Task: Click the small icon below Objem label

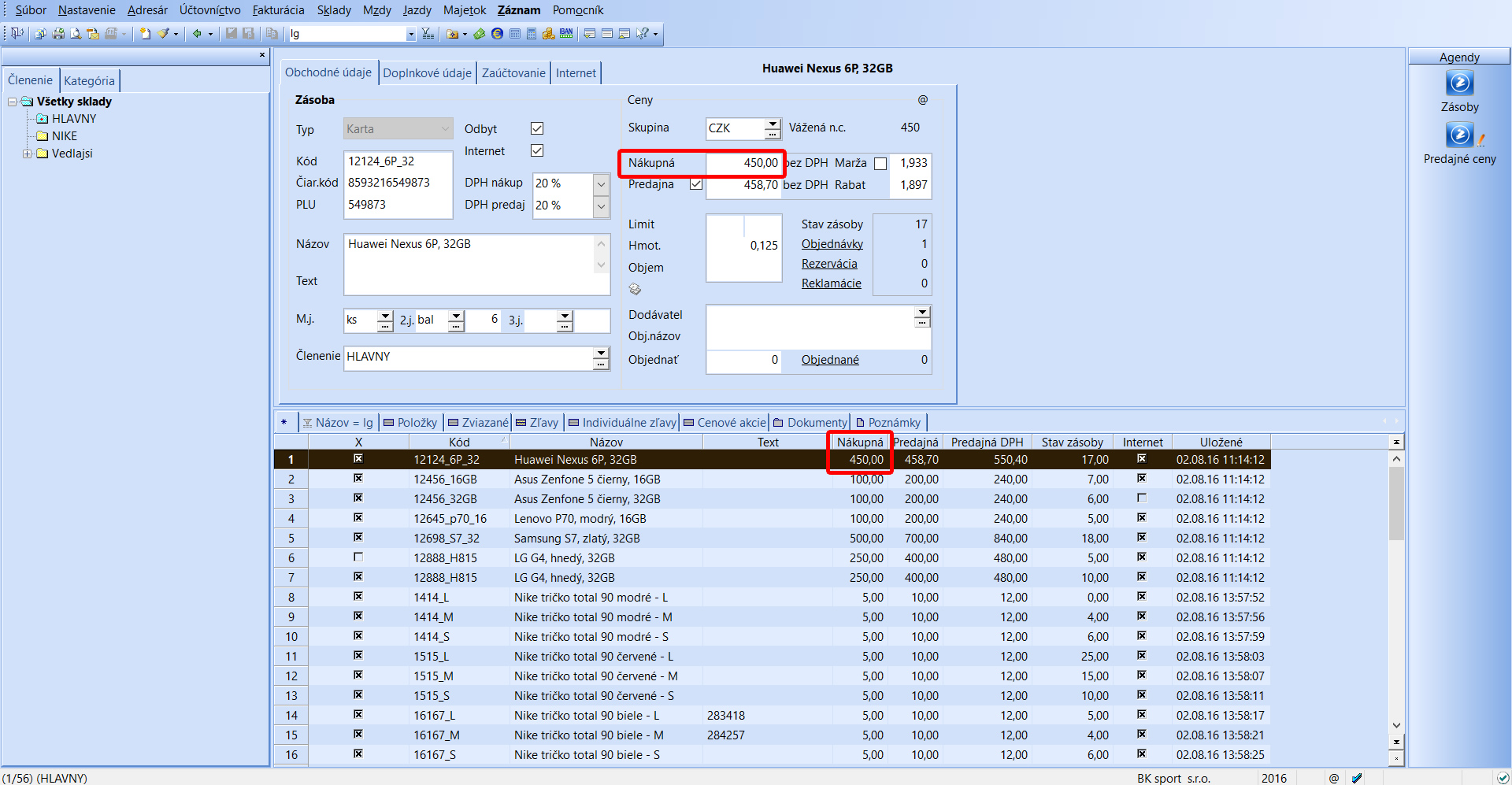Action: [x=636, y=289]
